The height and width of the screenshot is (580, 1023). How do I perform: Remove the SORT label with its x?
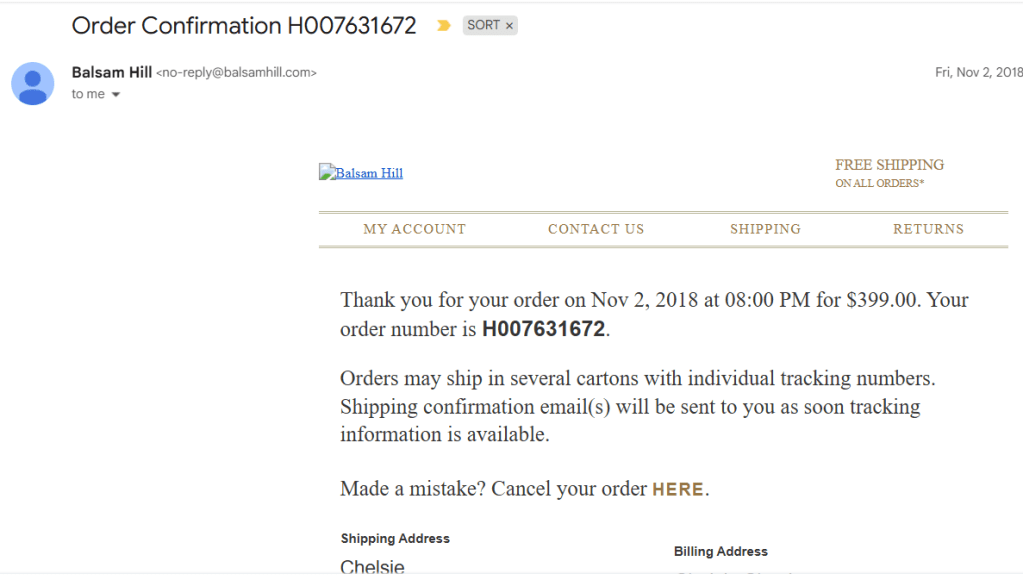[x=509, y=26]
